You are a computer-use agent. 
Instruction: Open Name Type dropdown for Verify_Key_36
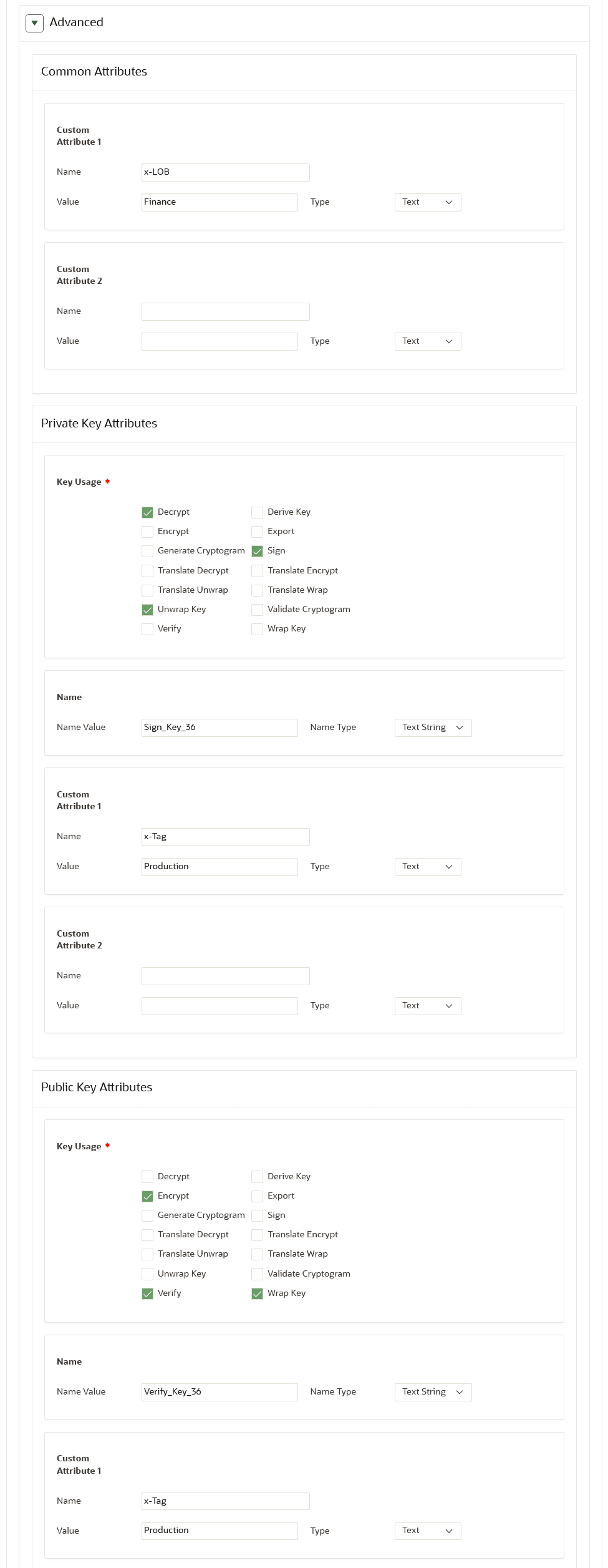433,1392
